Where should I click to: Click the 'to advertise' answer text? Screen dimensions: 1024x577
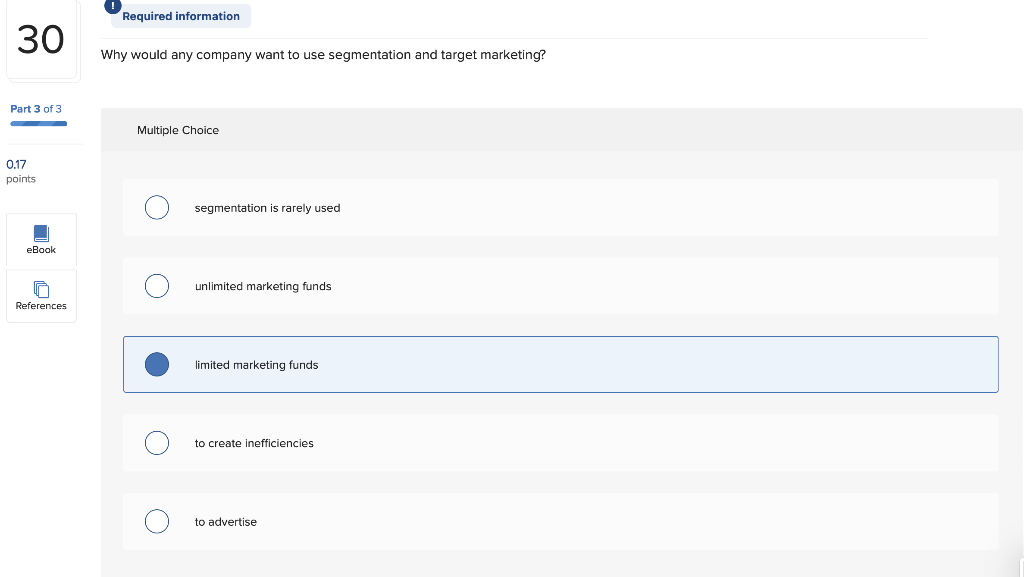click(226, 522)
